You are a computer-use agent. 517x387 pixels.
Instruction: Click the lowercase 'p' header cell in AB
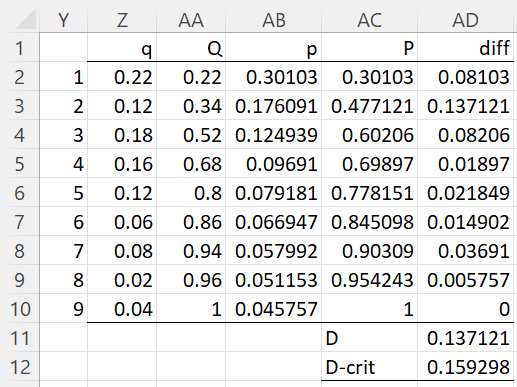pos(274,48)
